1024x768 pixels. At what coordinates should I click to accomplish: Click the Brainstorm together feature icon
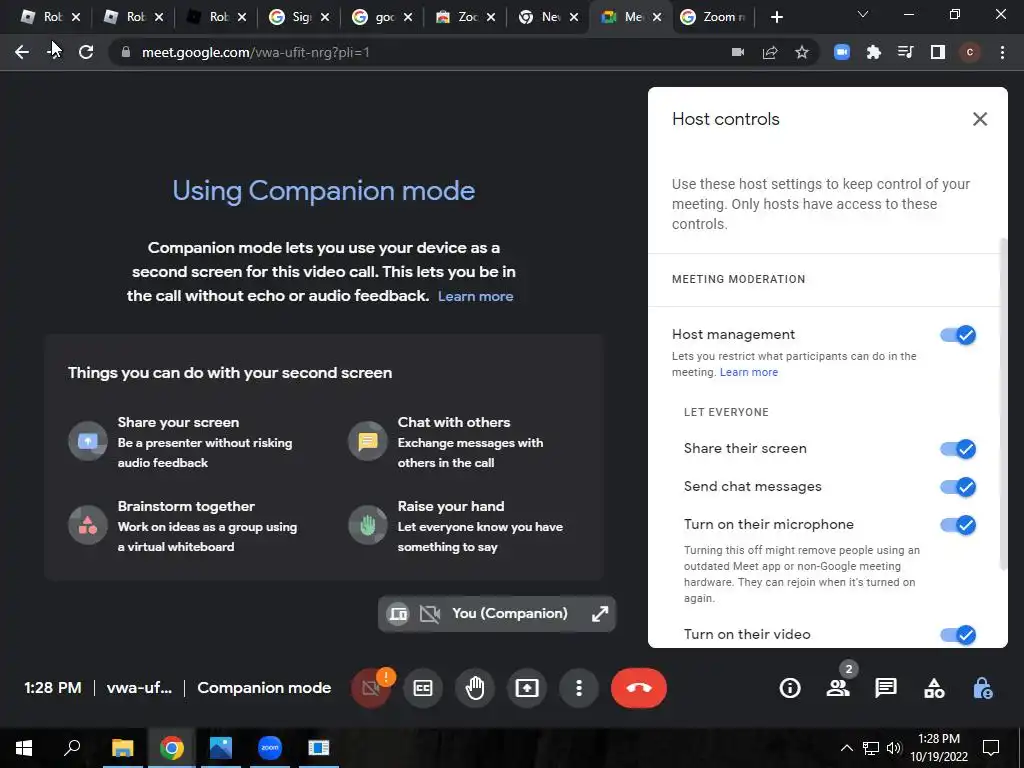[88, 525]
